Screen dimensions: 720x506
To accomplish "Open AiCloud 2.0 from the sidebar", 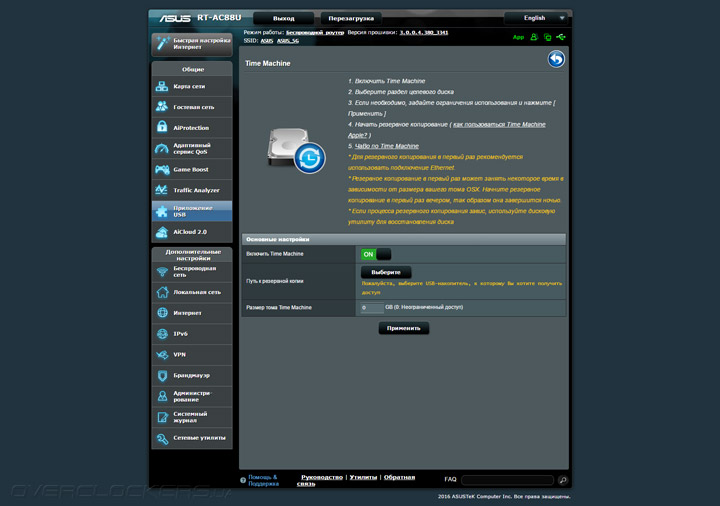I will point(192,232).
